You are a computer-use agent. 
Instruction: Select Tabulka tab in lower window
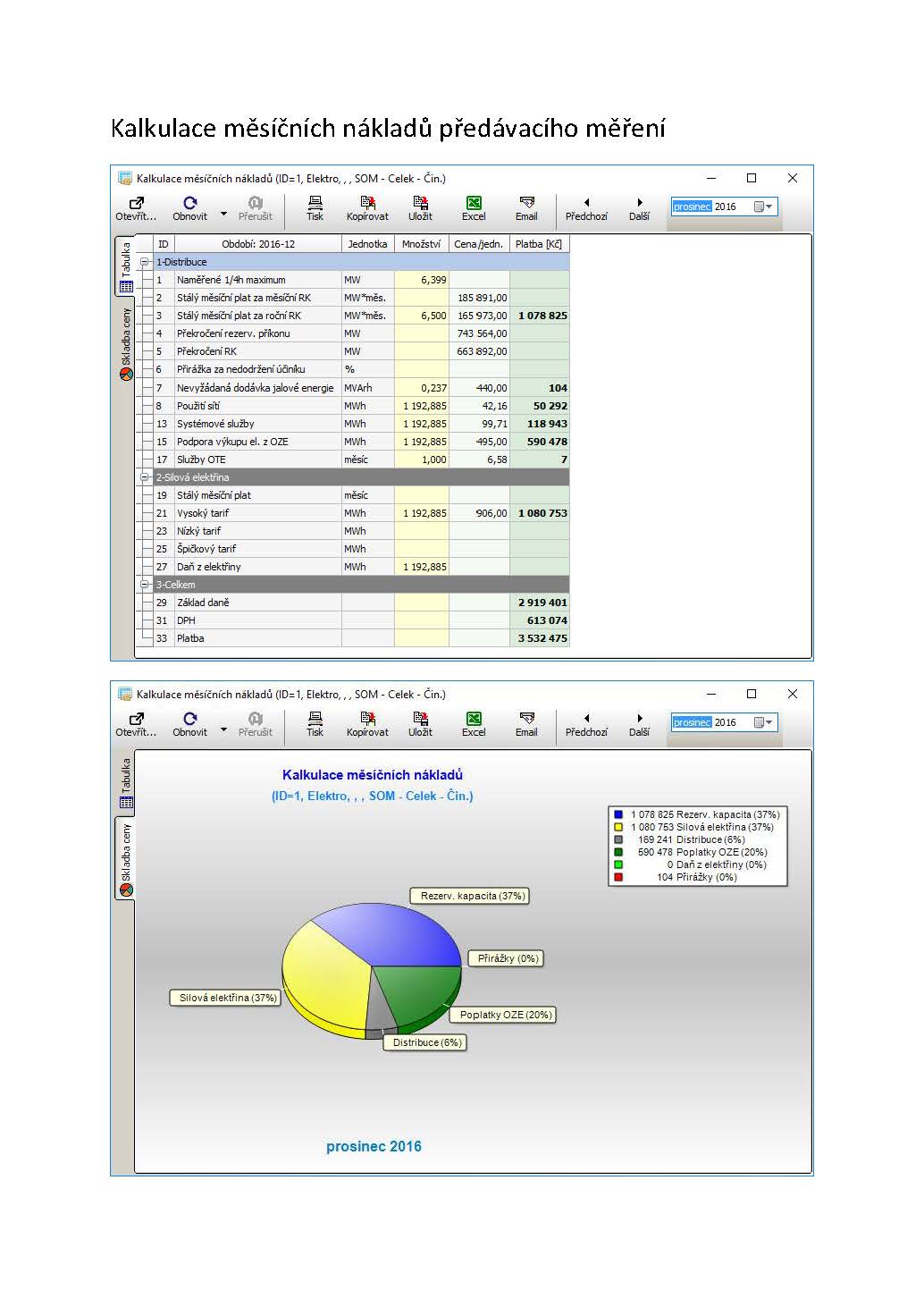pyautogui.click(x=125, y=782)
